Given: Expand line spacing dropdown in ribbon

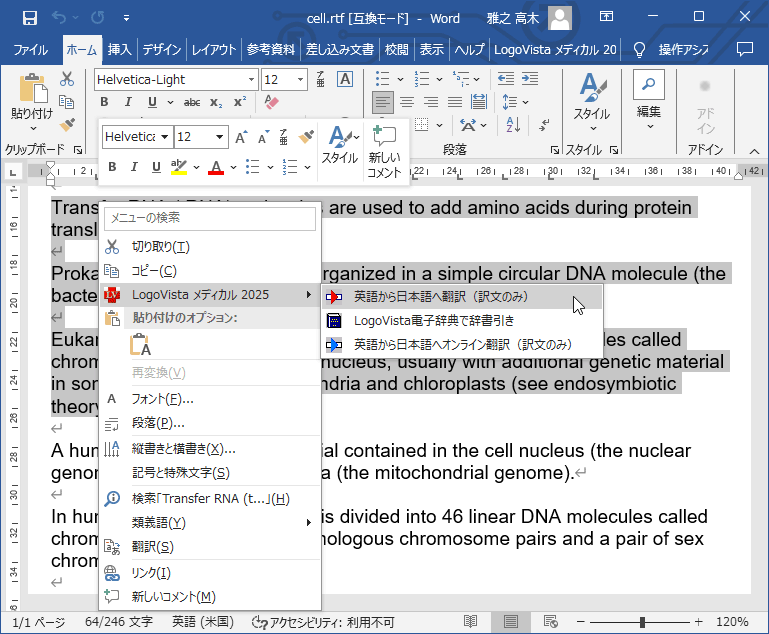Looking at the screenshot, I should point(525,102).
